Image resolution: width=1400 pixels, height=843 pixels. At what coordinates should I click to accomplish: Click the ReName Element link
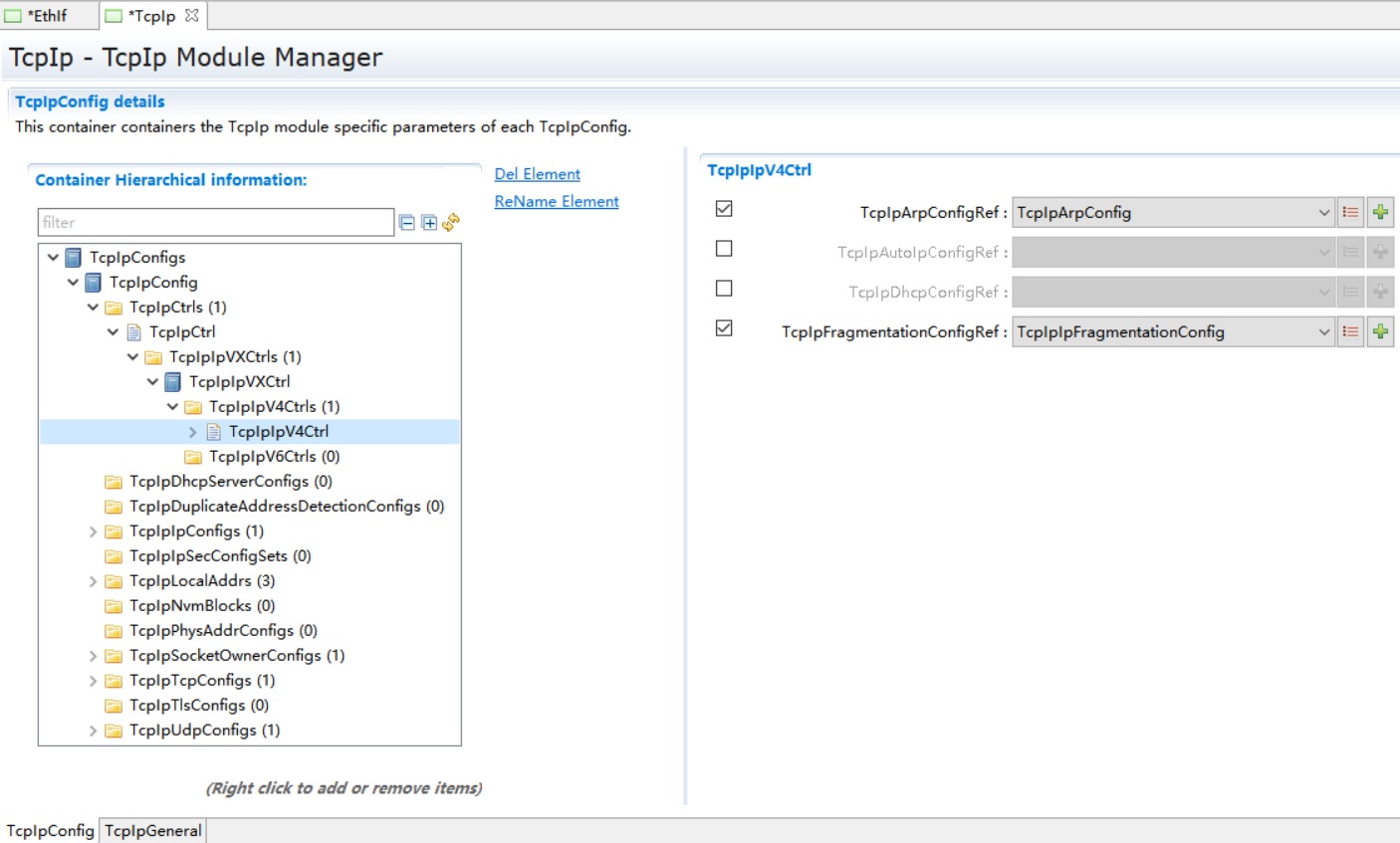[x=556, y=201]
